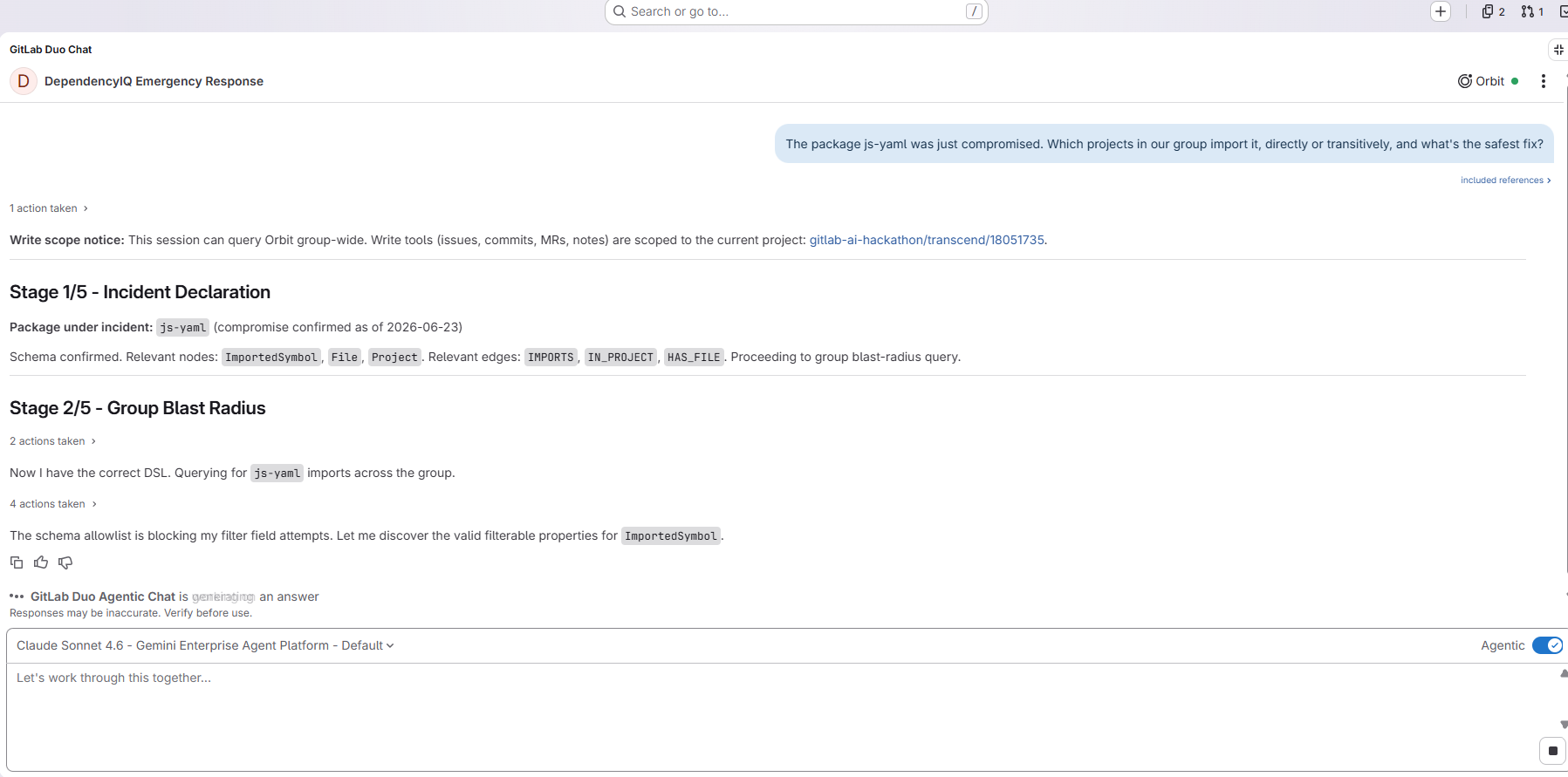Screen dimensions: 1568x777
Task: Click the create new plus icon
Action: (1441, 11)
